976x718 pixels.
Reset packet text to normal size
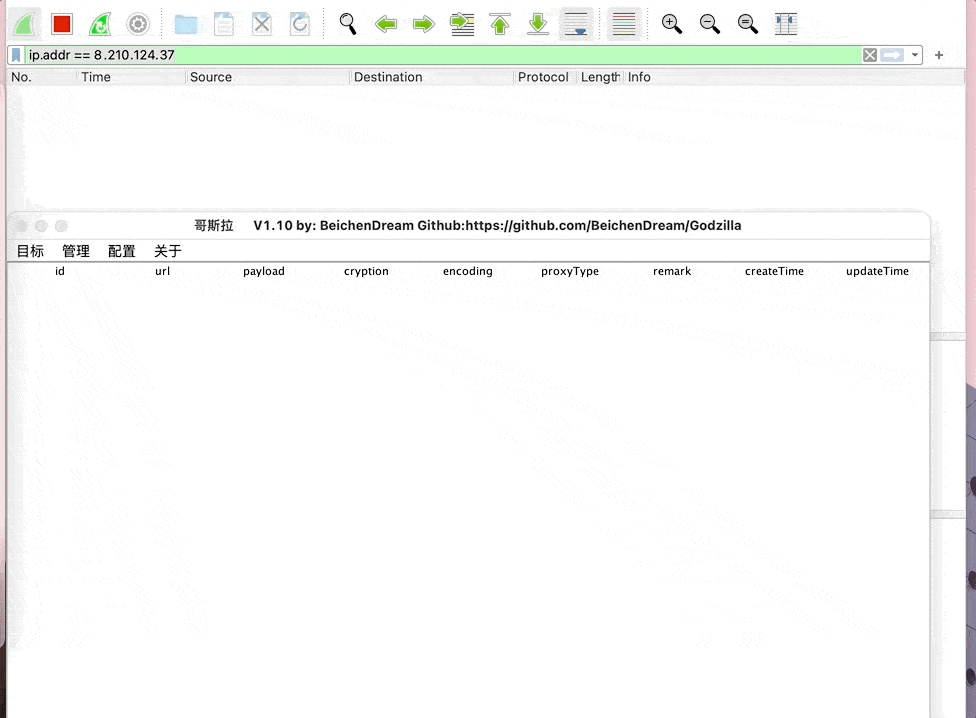point(748,24)
